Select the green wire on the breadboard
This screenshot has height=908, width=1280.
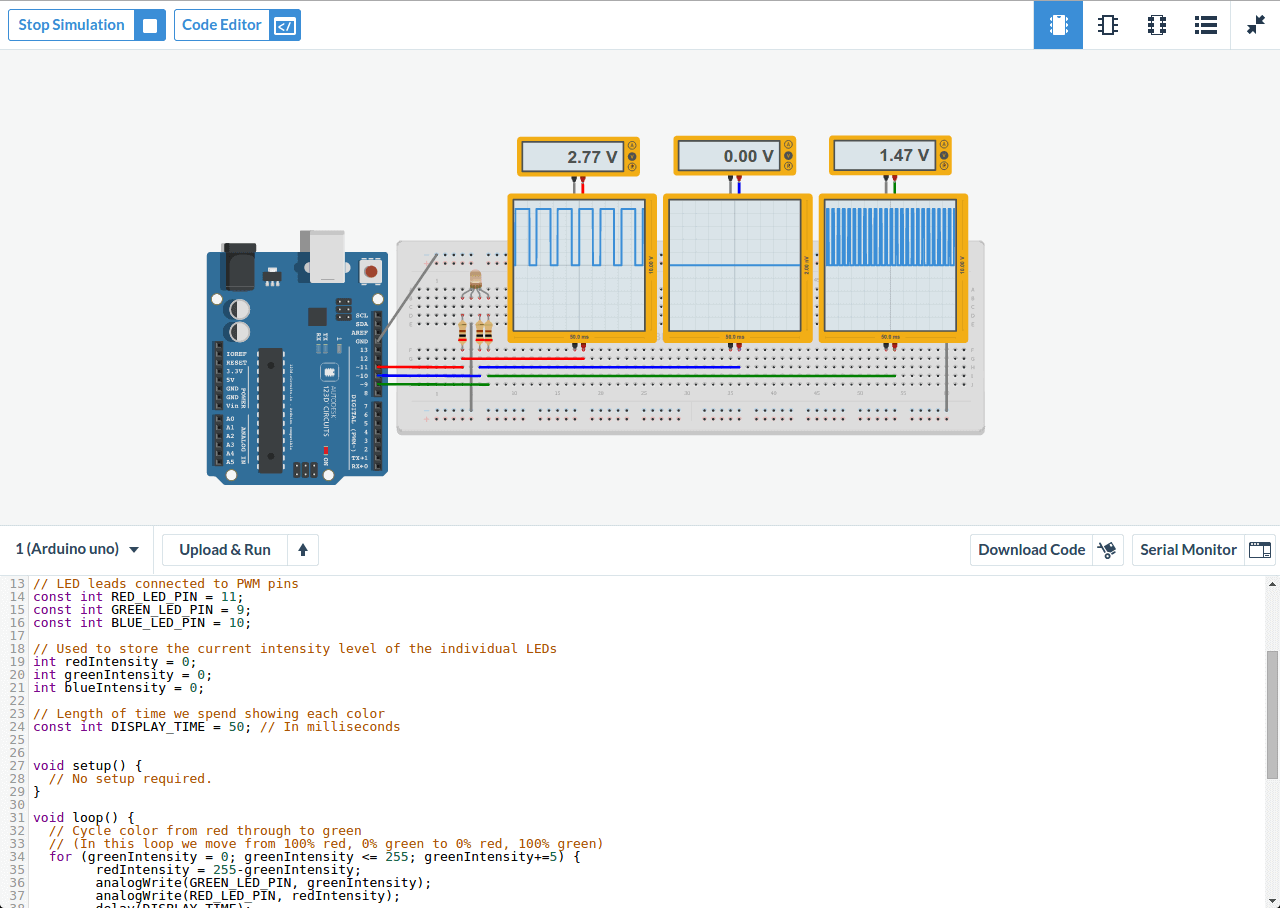(x=691, y=376)
